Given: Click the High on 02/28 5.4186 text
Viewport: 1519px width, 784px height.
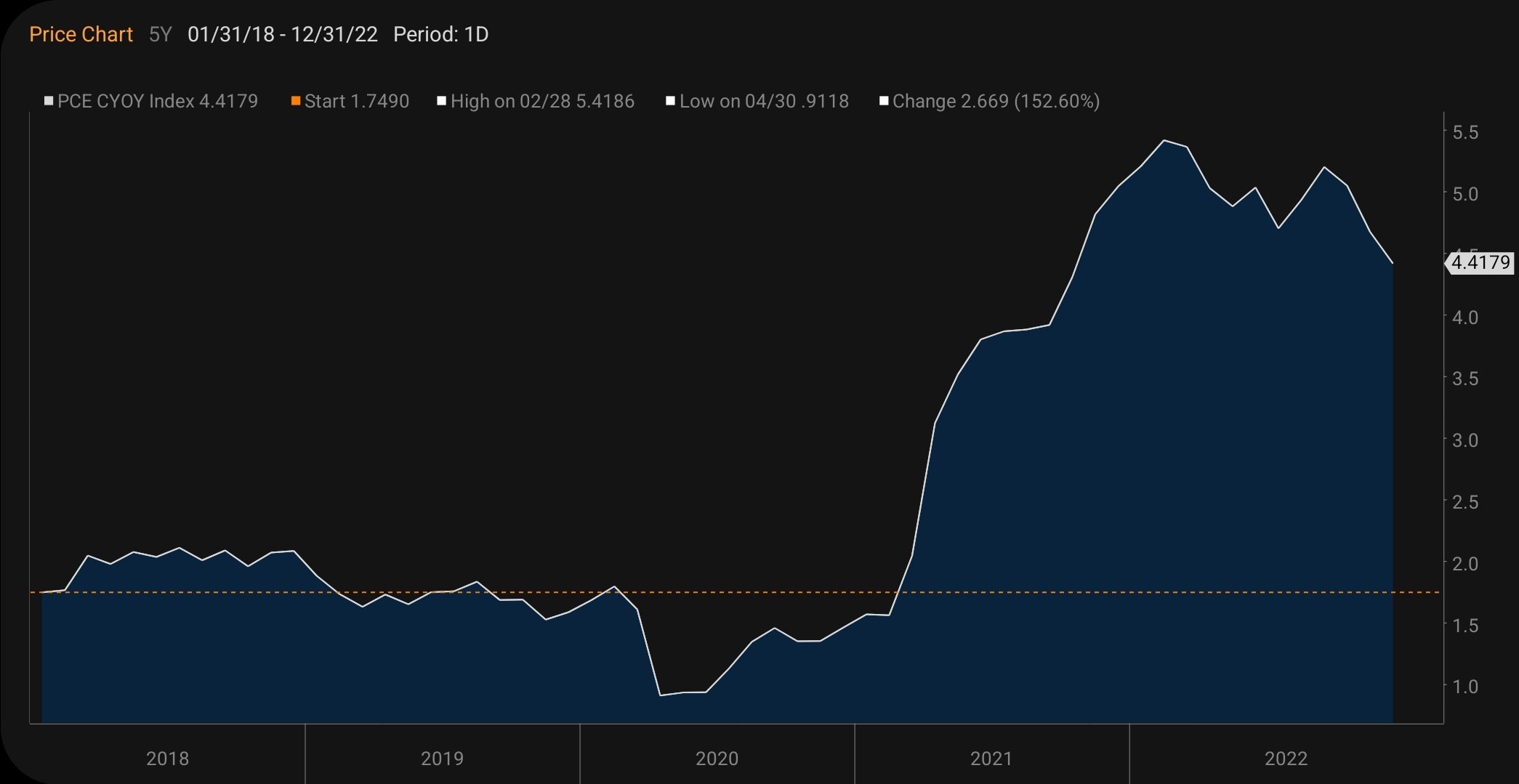Looking at the screenshot, I should pos(542,101).
